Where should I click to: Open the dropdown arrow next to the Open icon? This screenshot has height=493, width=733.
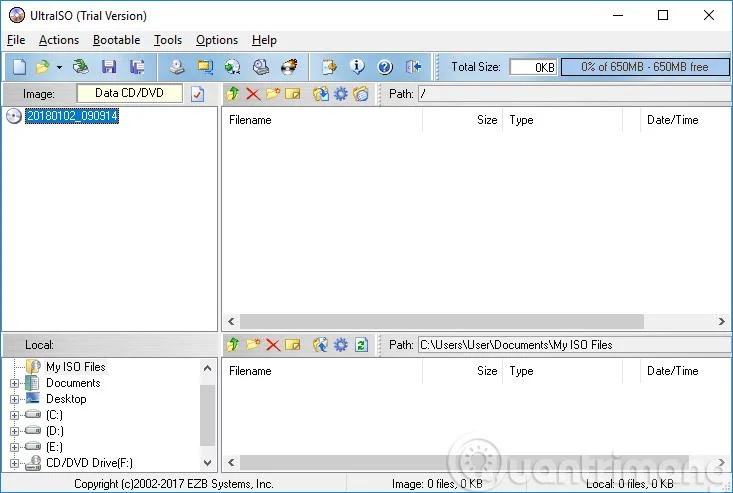coord(59,67)
